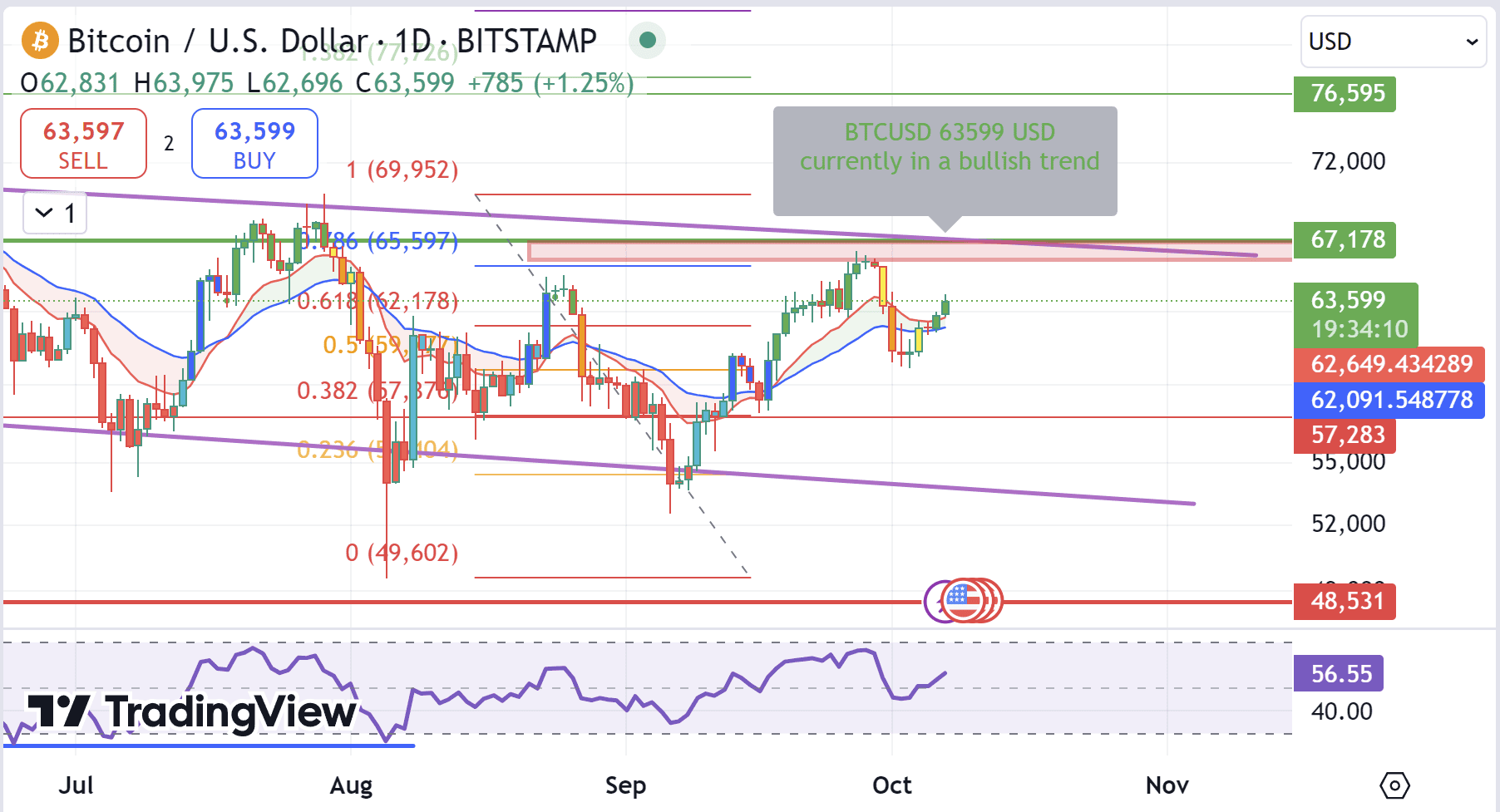
Task: Click the 52,000 price scale label
Action: [x=1348, y=524]
